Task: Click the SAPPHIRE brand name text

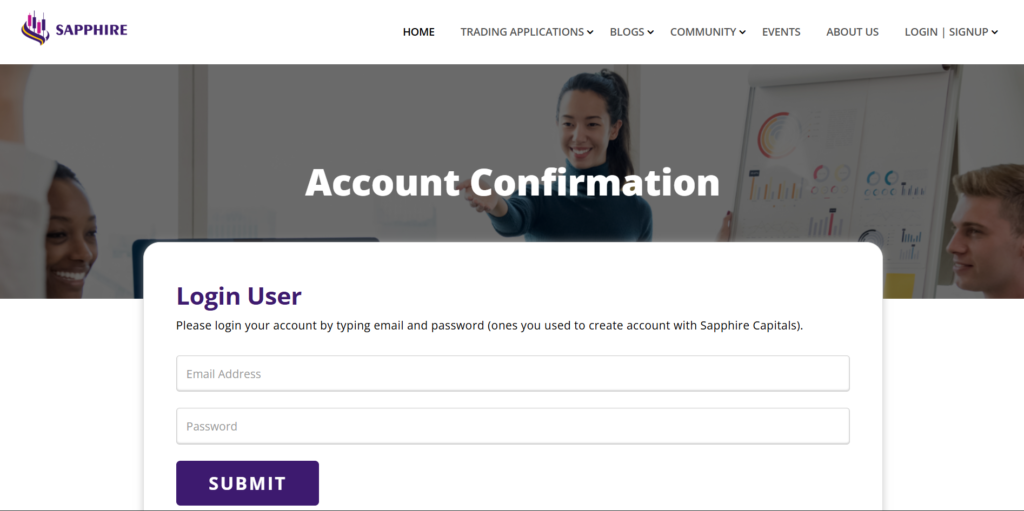Action: (x=91, y=30)
